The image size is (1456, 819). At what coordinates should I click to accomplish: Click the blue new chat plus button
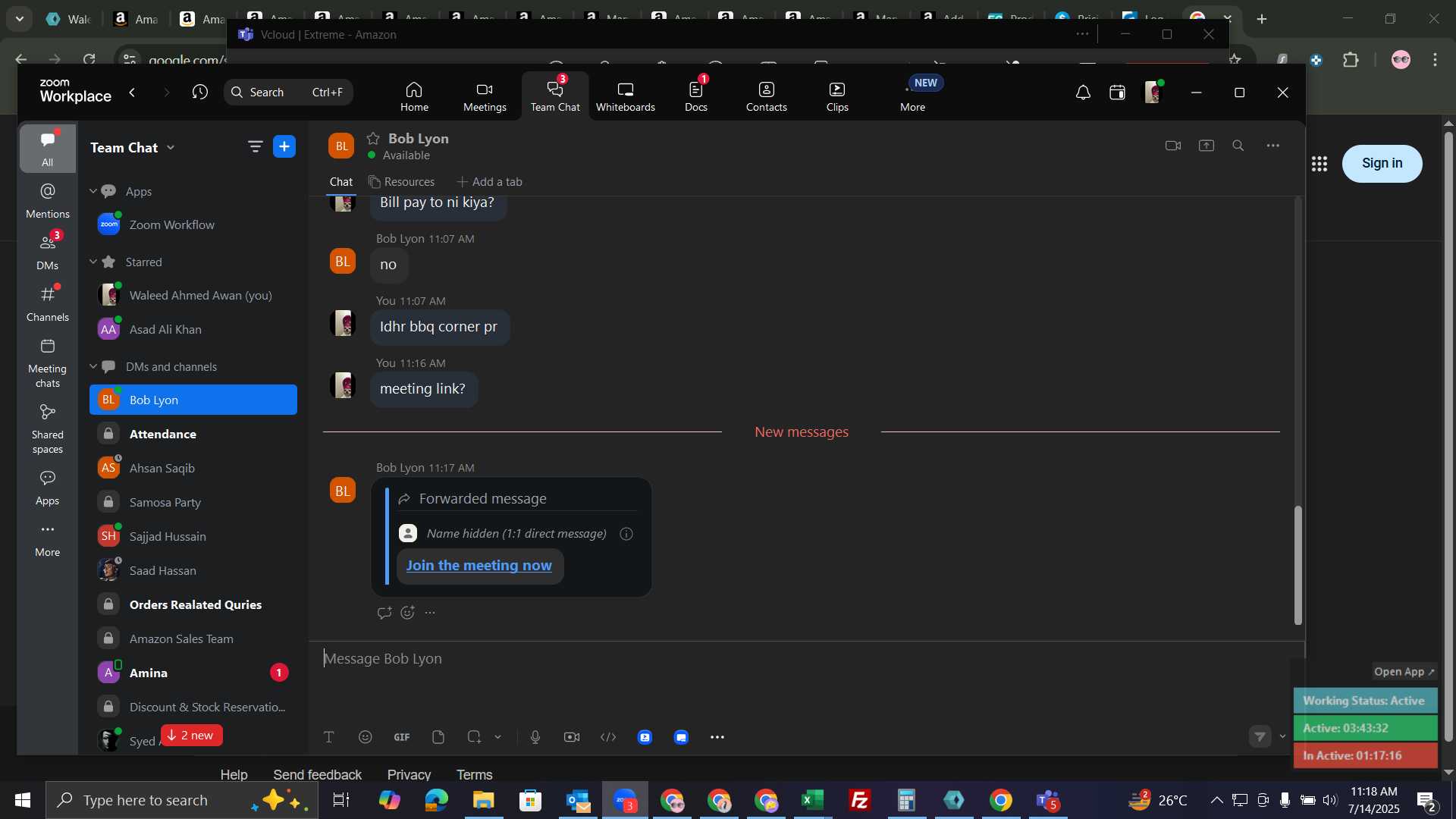tap(284, 147)
